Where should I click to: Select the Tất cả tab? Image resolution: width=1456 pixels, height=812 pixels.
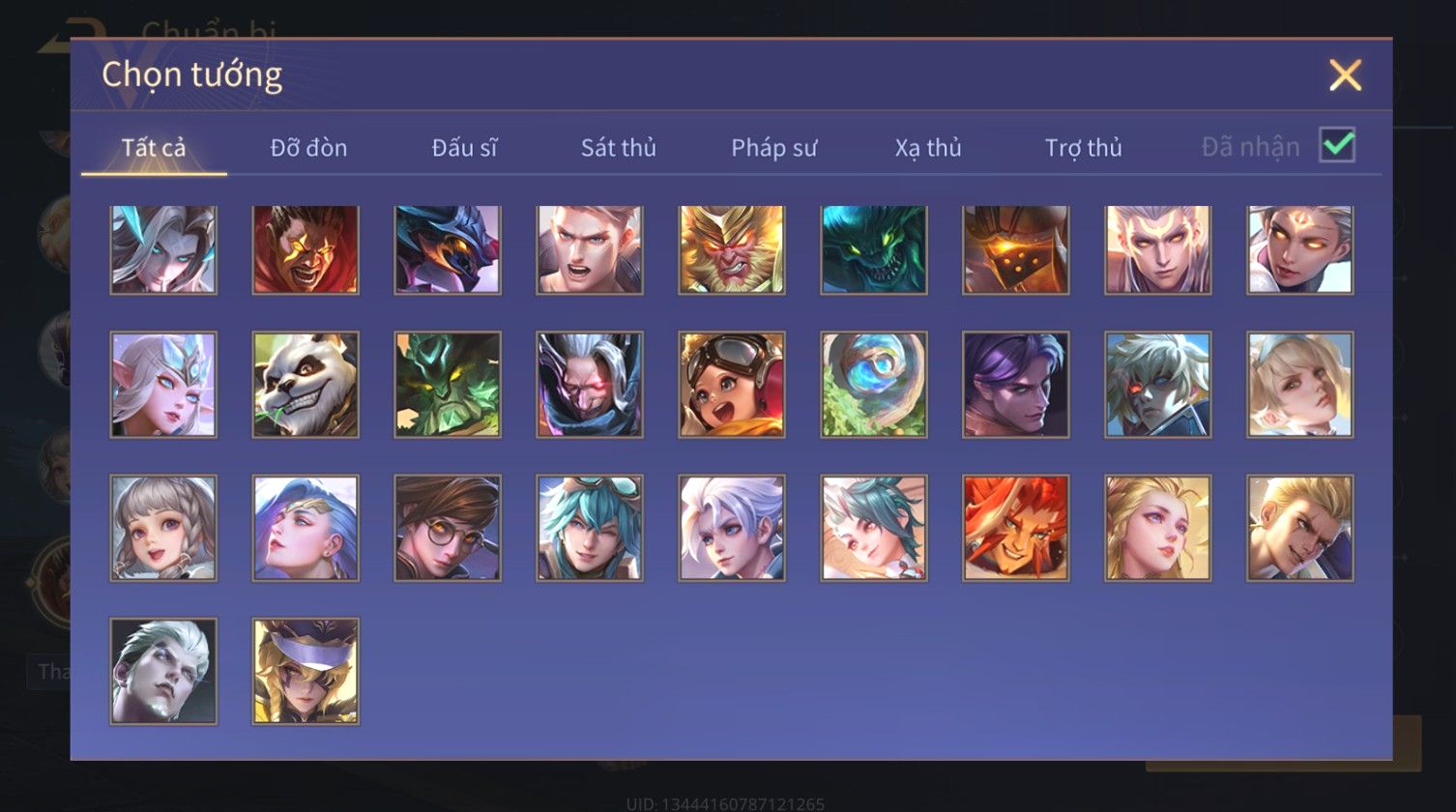tap(154, 148)
